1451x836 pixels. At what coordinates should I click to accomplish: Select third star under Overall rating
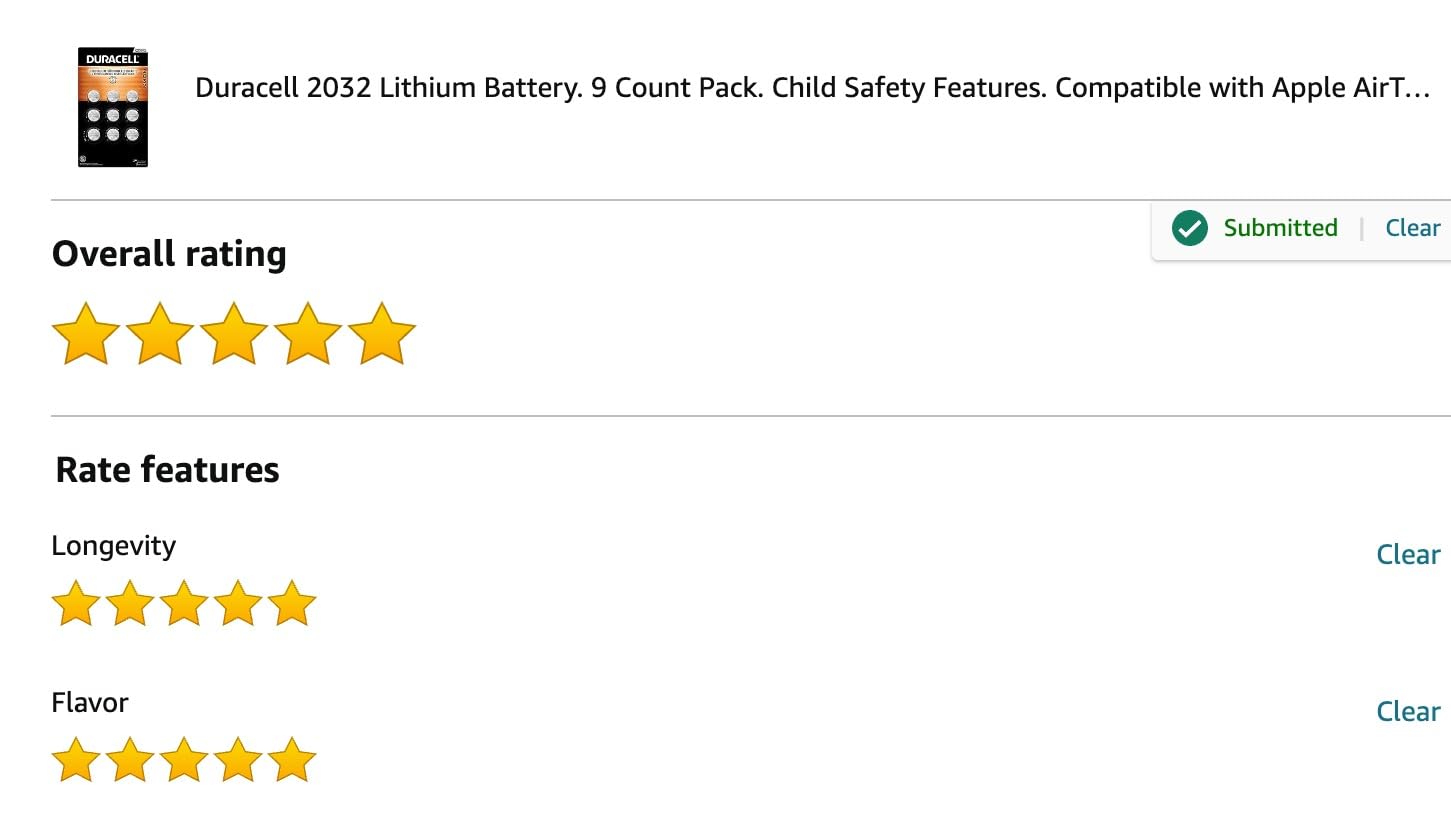click(234, 335)
